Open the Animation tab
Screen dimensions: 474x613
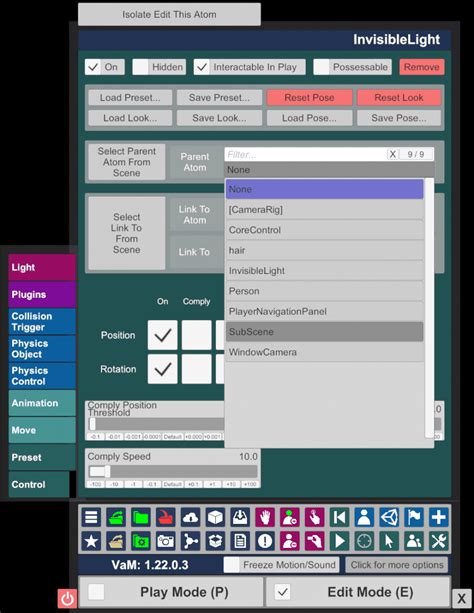point(42,403)
